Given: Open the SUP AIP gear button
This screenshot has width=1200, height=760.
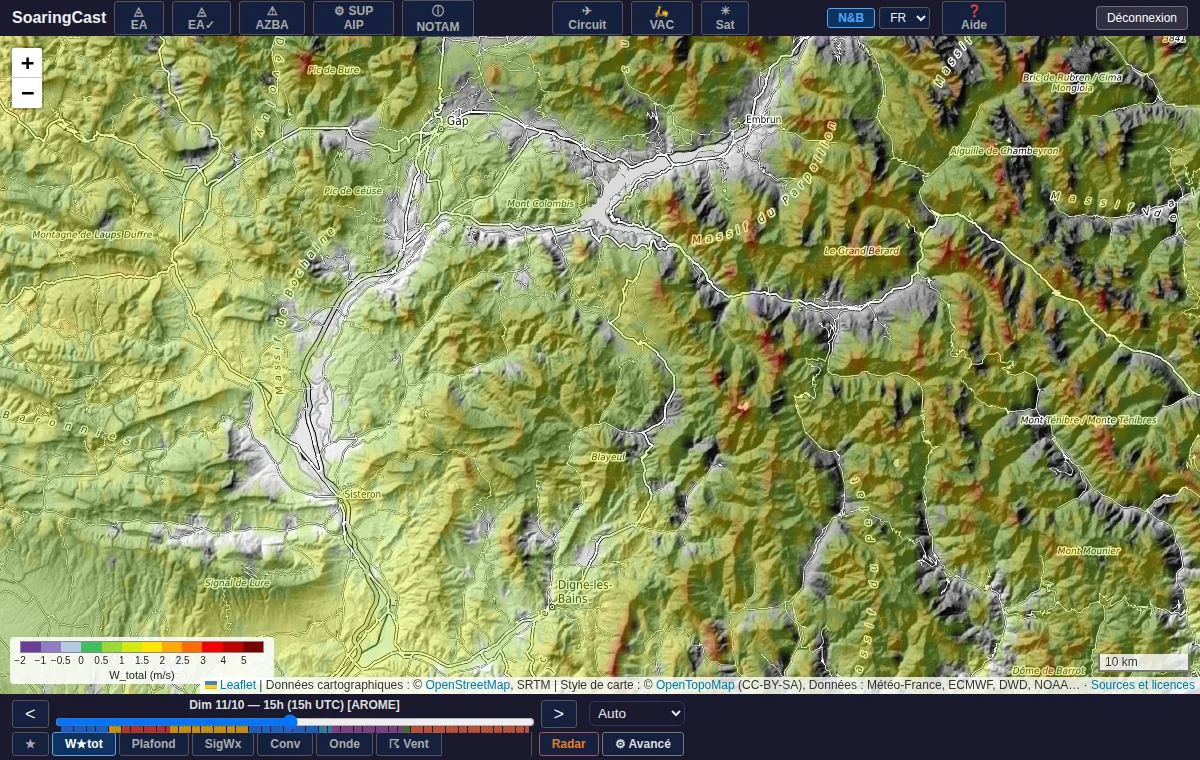Looking at the screenshot, I should point(353,18).
